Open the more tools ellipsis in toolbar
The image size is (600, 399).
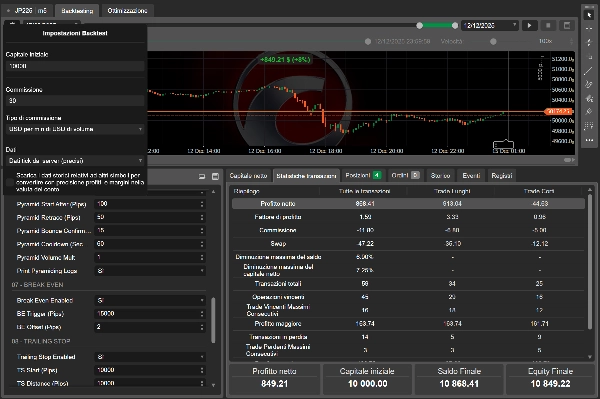click(x=589, y=140)
